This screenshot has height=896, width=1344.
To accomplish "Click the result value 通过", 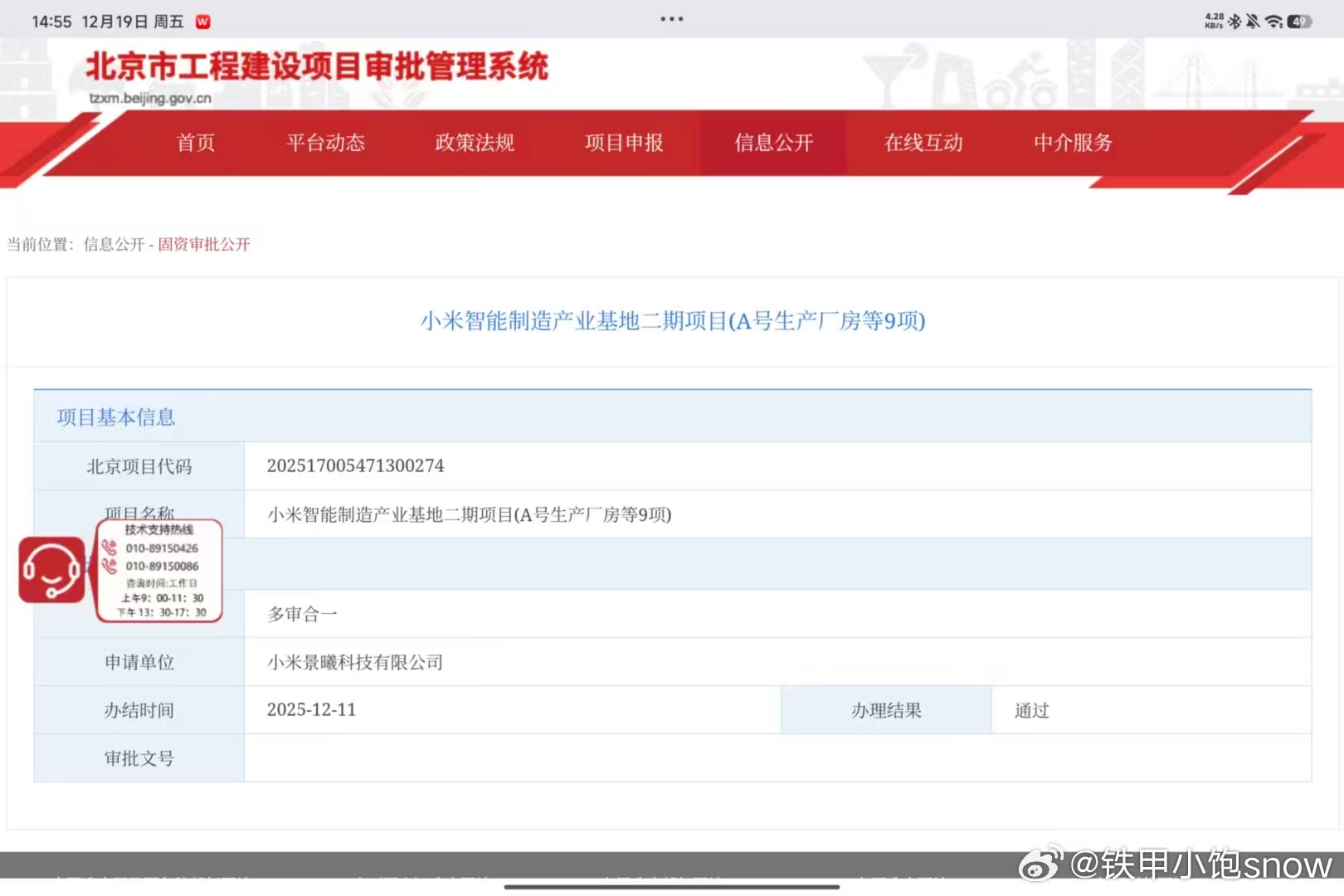I will [1032, 710].
